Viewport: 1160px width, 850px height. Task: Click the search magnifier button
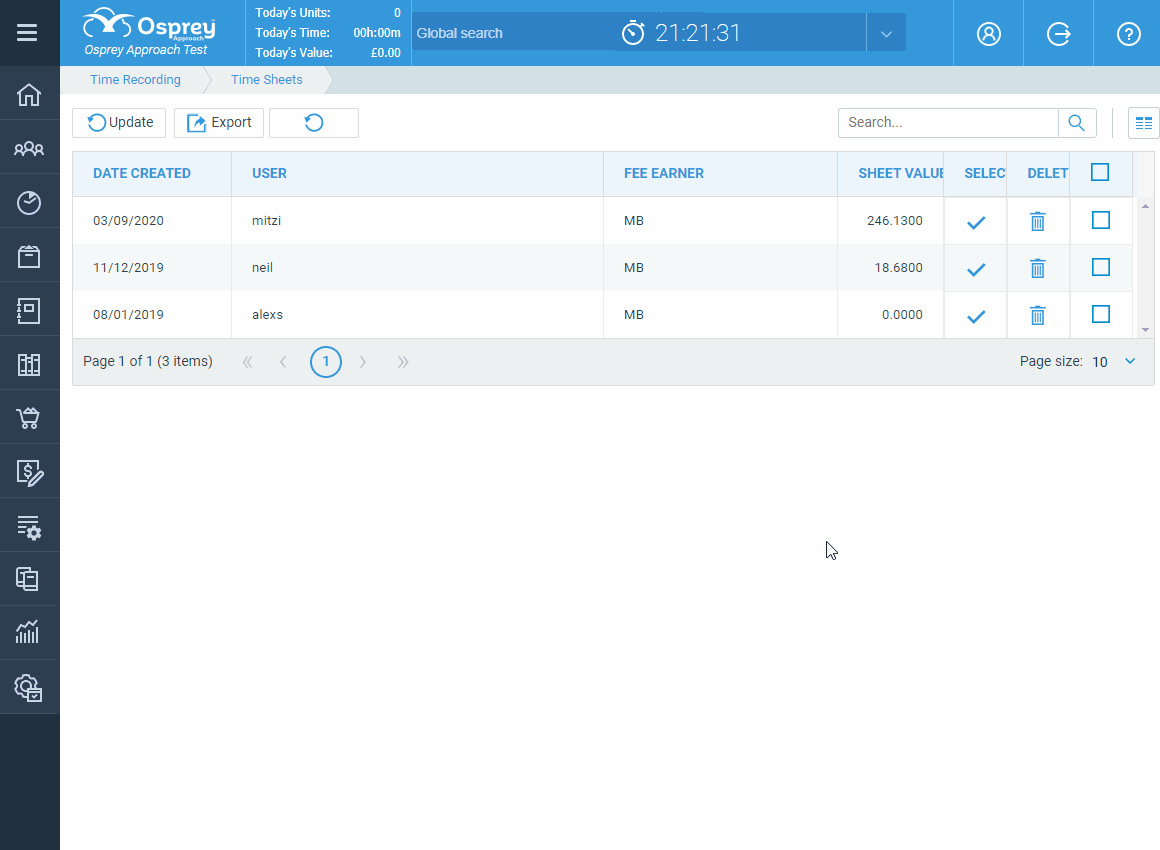pos(1077,123)
